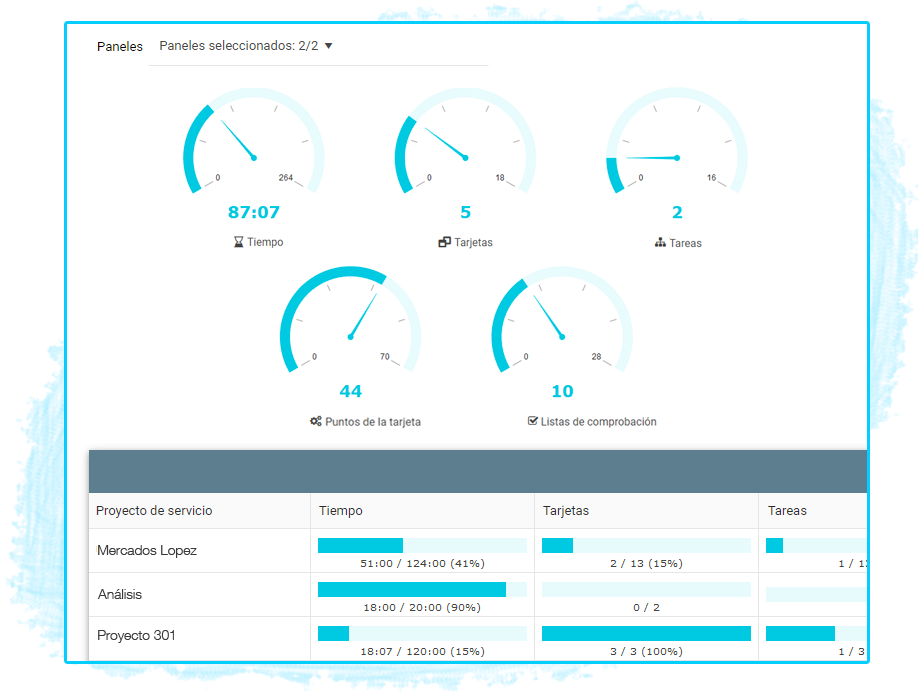Click the cards icon beside Tarjetas
The height and width of the screenshot is (696, 918).
pos(444,242)
